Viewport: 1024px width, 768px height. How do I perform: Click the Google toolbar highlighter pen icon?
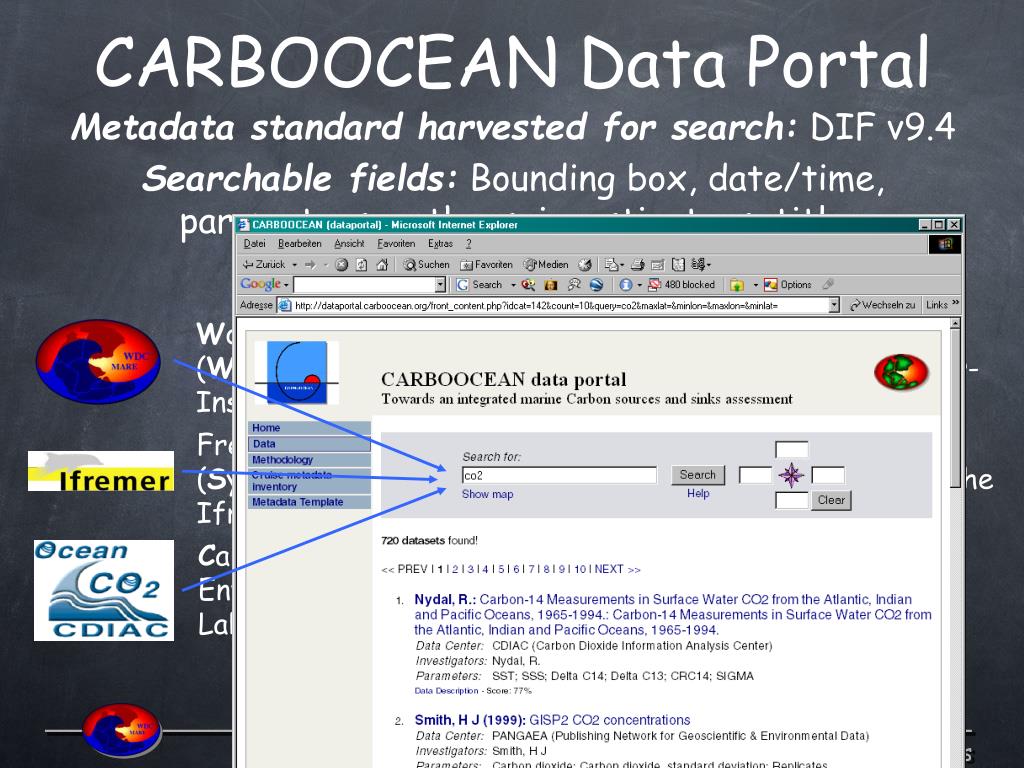pos(828,285)
